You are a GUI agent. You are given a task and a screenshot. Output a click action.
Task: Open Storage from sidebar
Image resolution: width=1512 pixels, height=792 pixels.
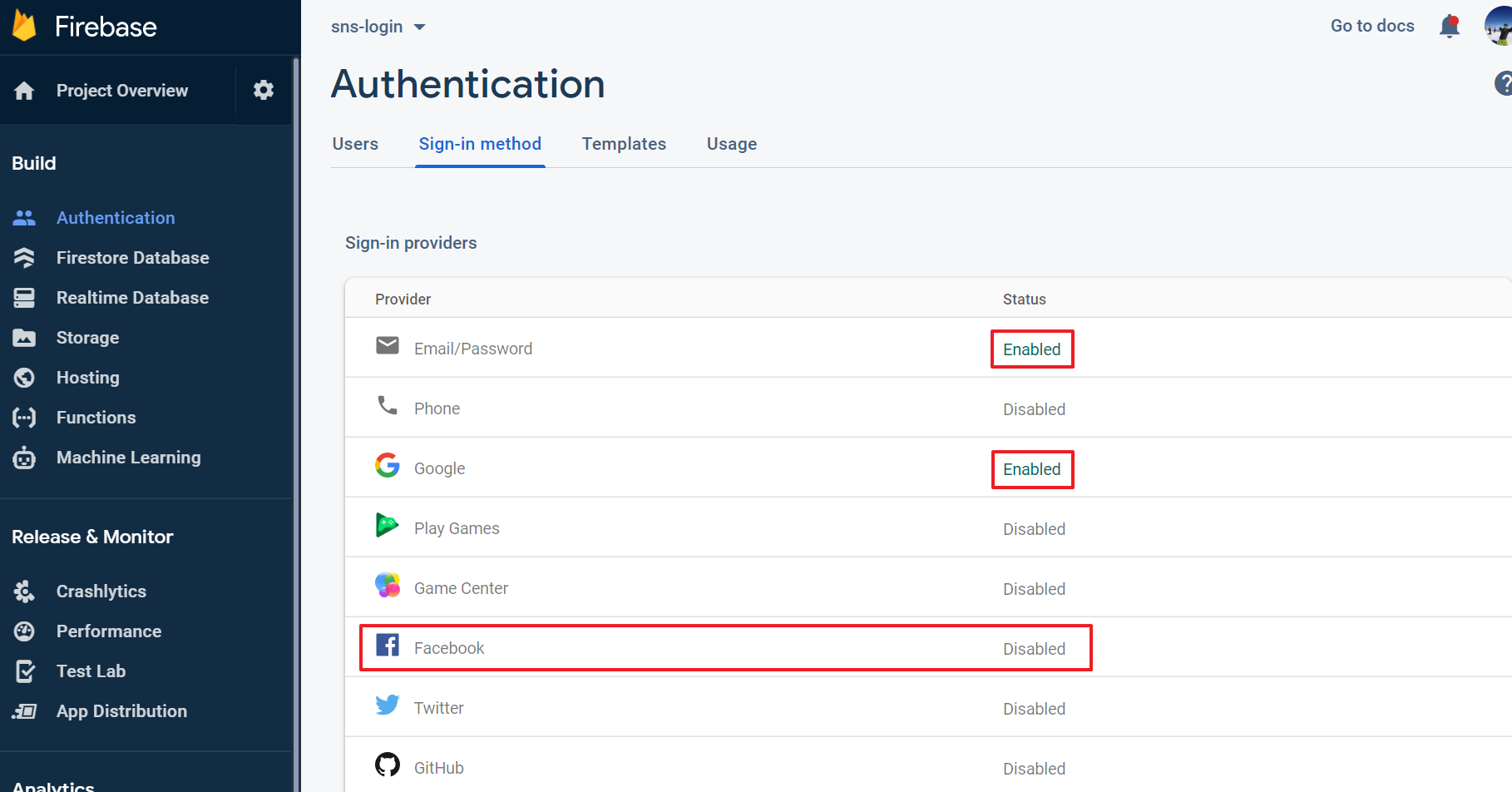pos(87,338)
